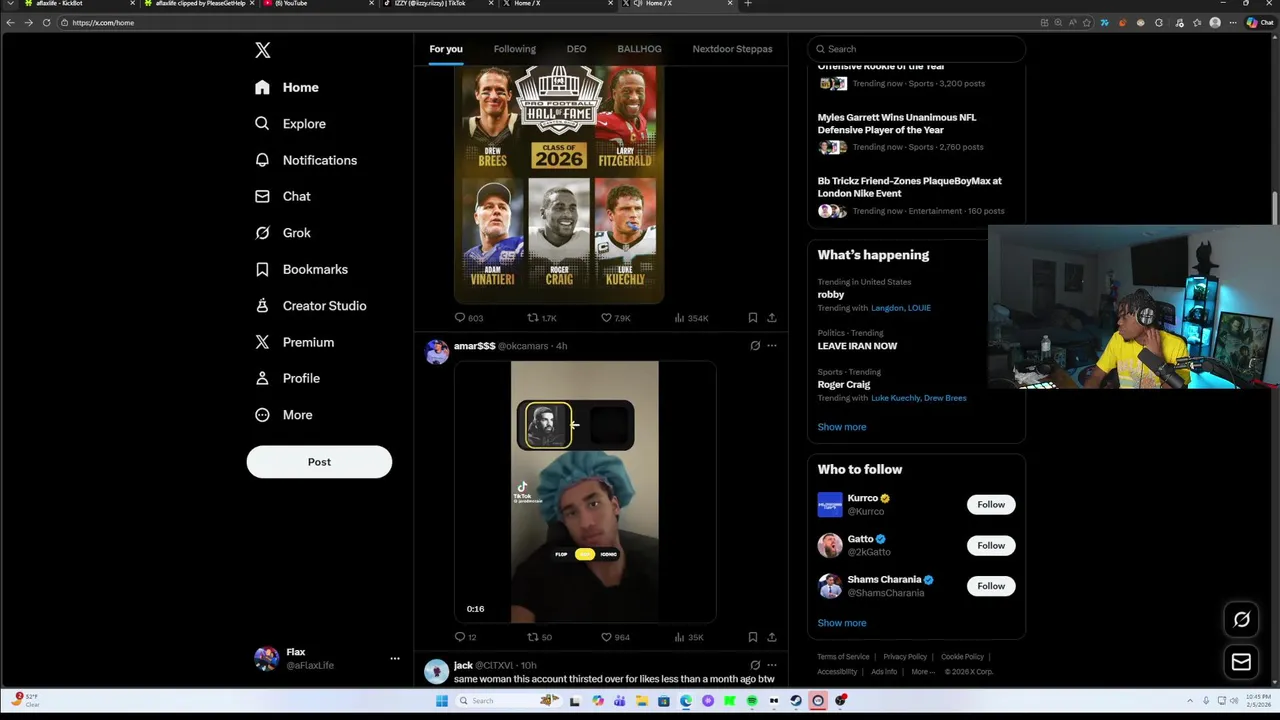Screen dimensions: 1280x720
Task: Open the Windows Start menu
Action: coord(442,701)
